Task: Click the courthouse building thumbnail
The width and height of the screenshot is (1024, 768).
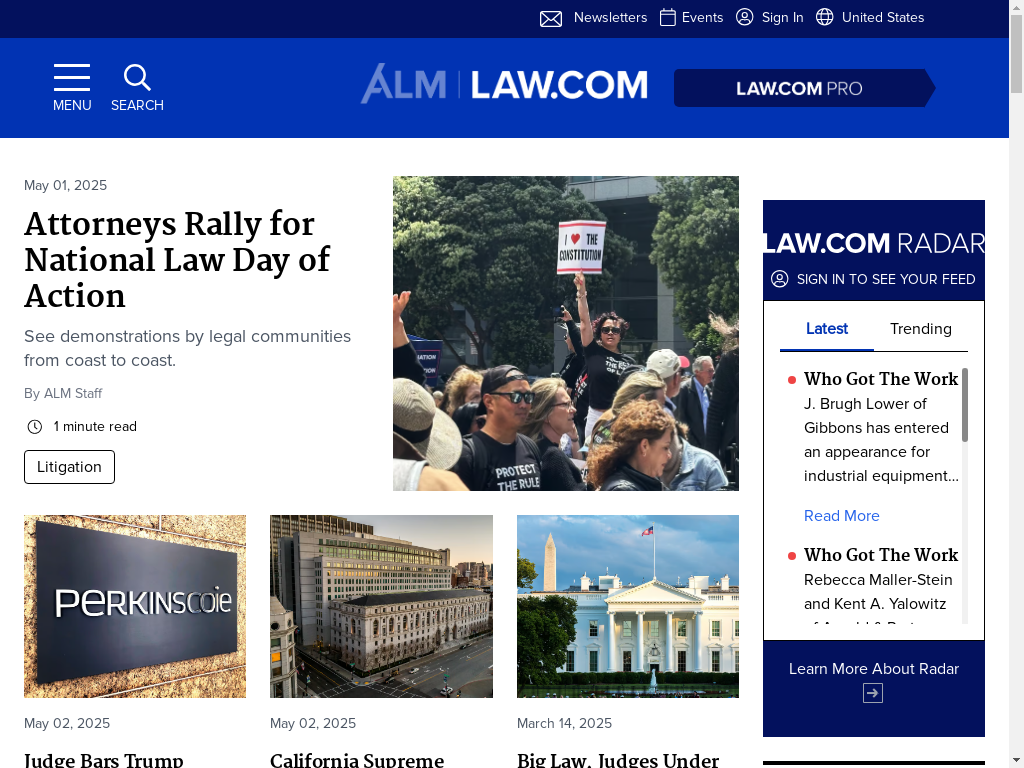Action: (x=381, y=606)
